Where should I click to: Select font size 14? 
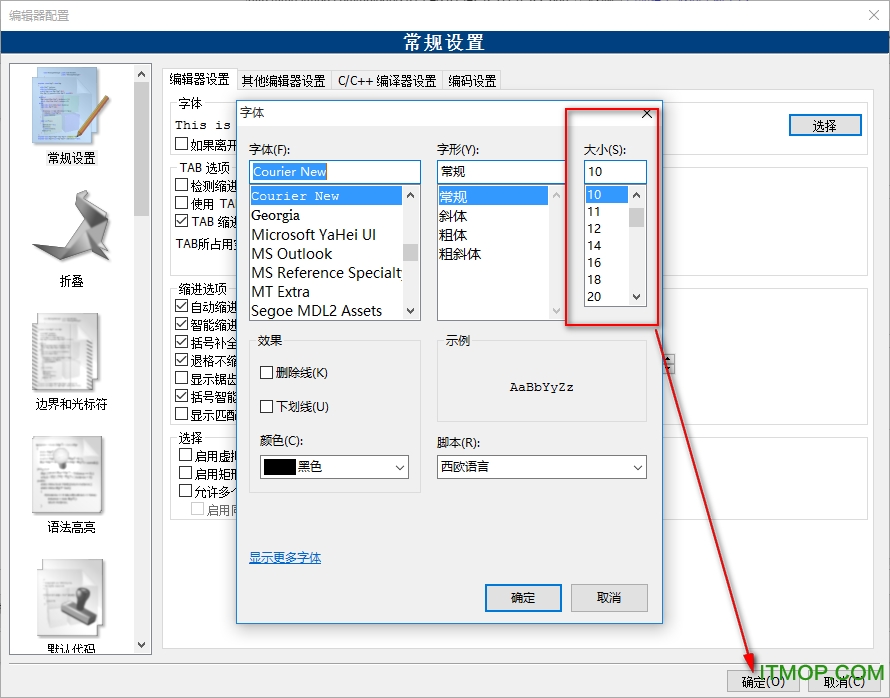(607, 246)
